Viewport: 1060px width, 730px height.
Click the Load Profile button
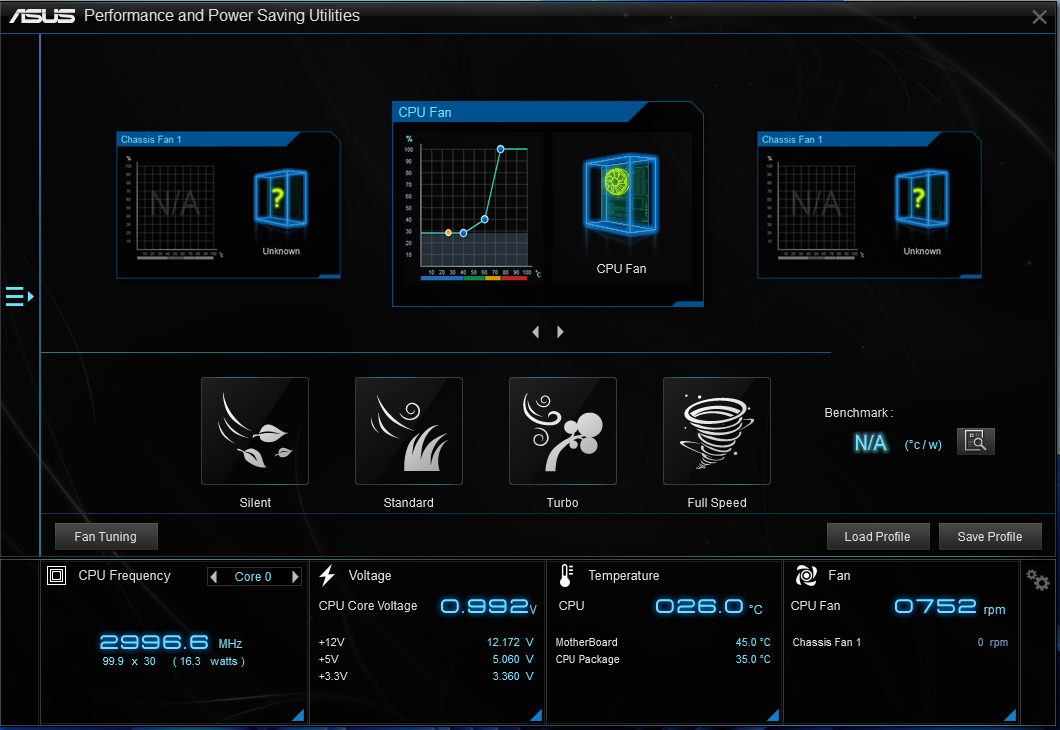coord(877,537)
